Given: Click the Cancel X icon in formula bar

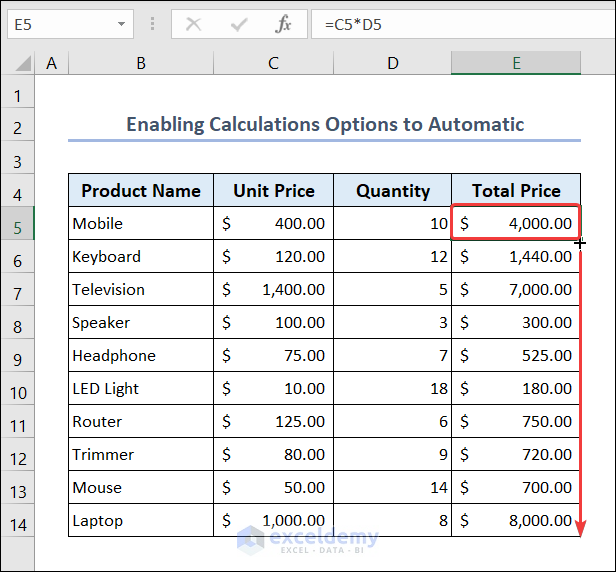Looking at the screenshot, I should (194, 25).
